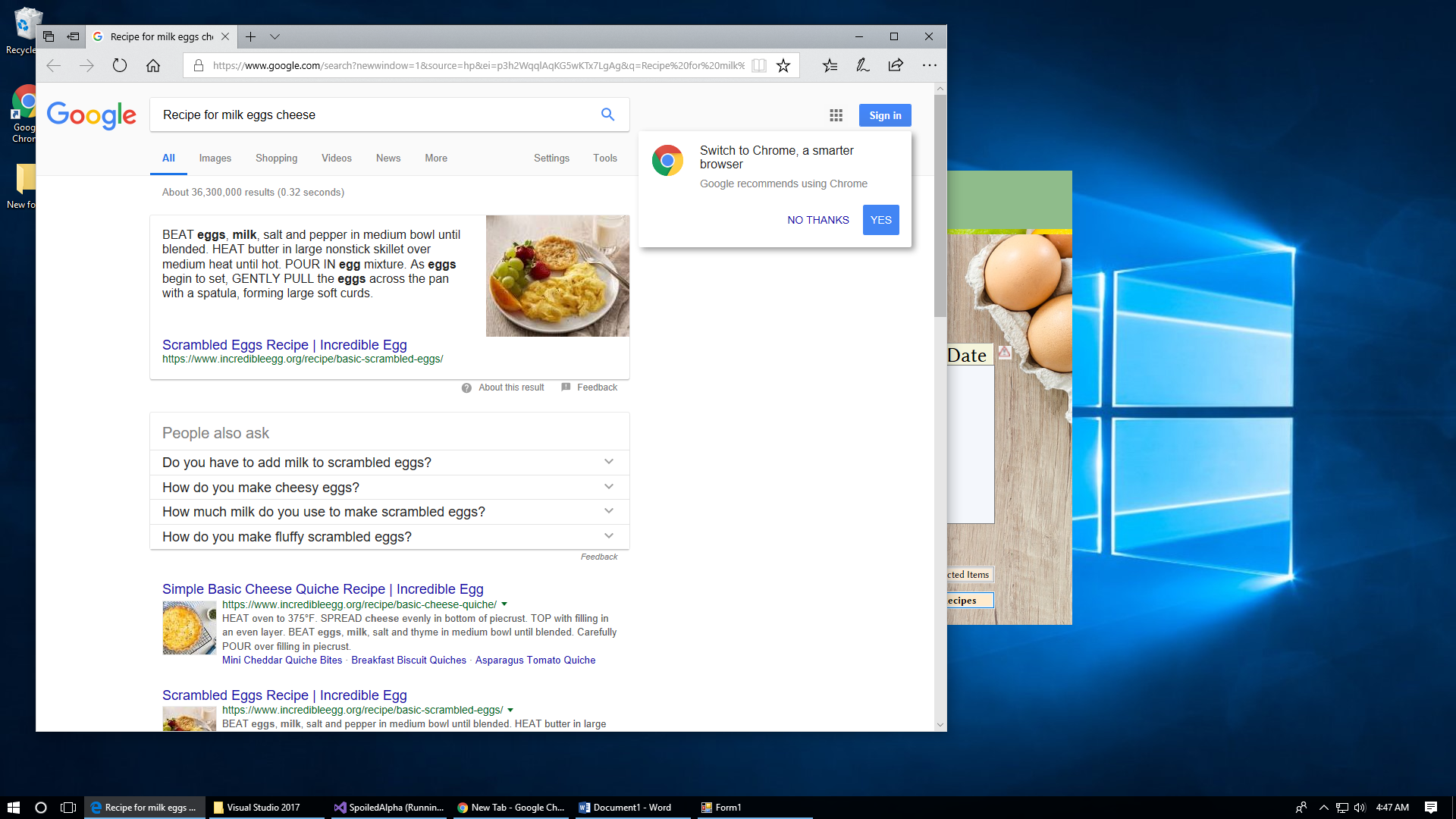Open the Favorites hub icon

click(x=830, y=65)
